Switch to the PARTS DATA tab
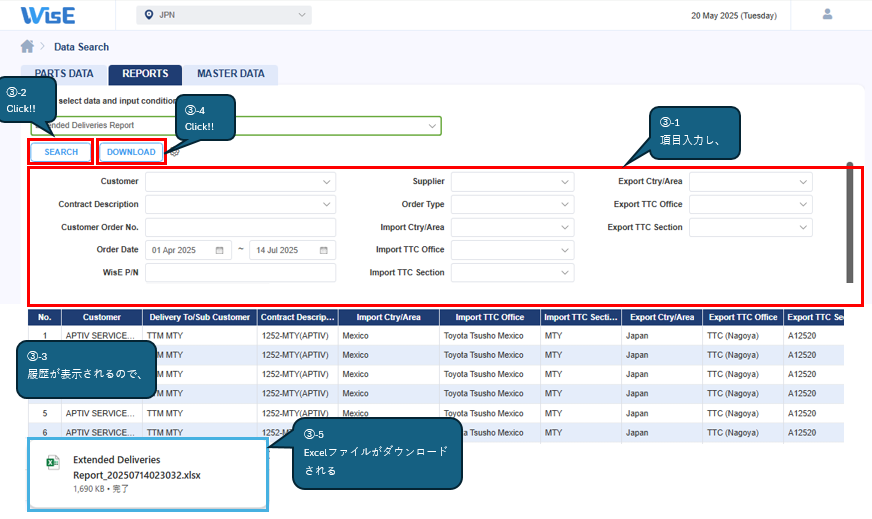The height and width of the screenshot is (519, 872). (64, 74)
